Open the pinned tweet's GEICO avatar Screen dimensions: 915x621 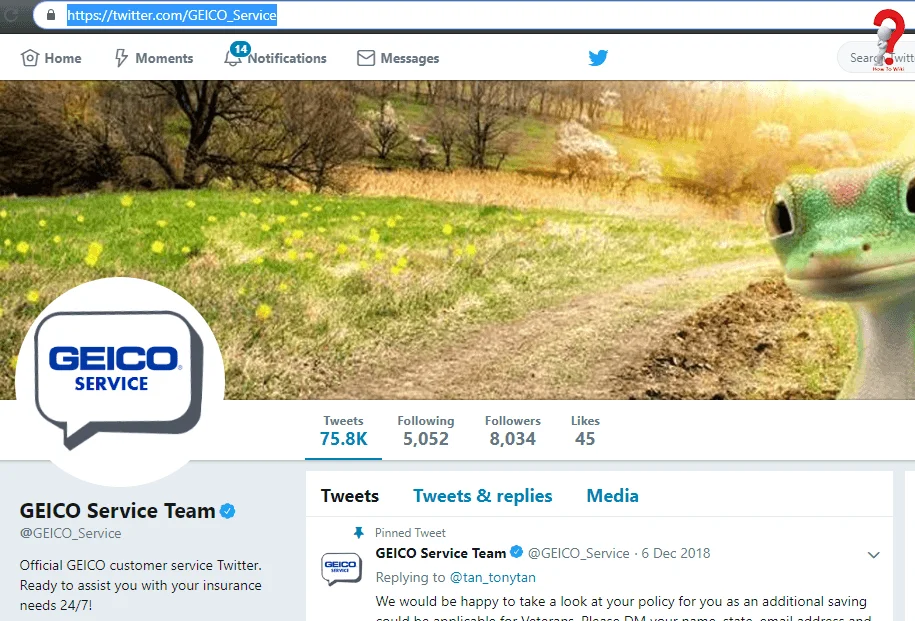pyautogui.click(x=341, y=568)
